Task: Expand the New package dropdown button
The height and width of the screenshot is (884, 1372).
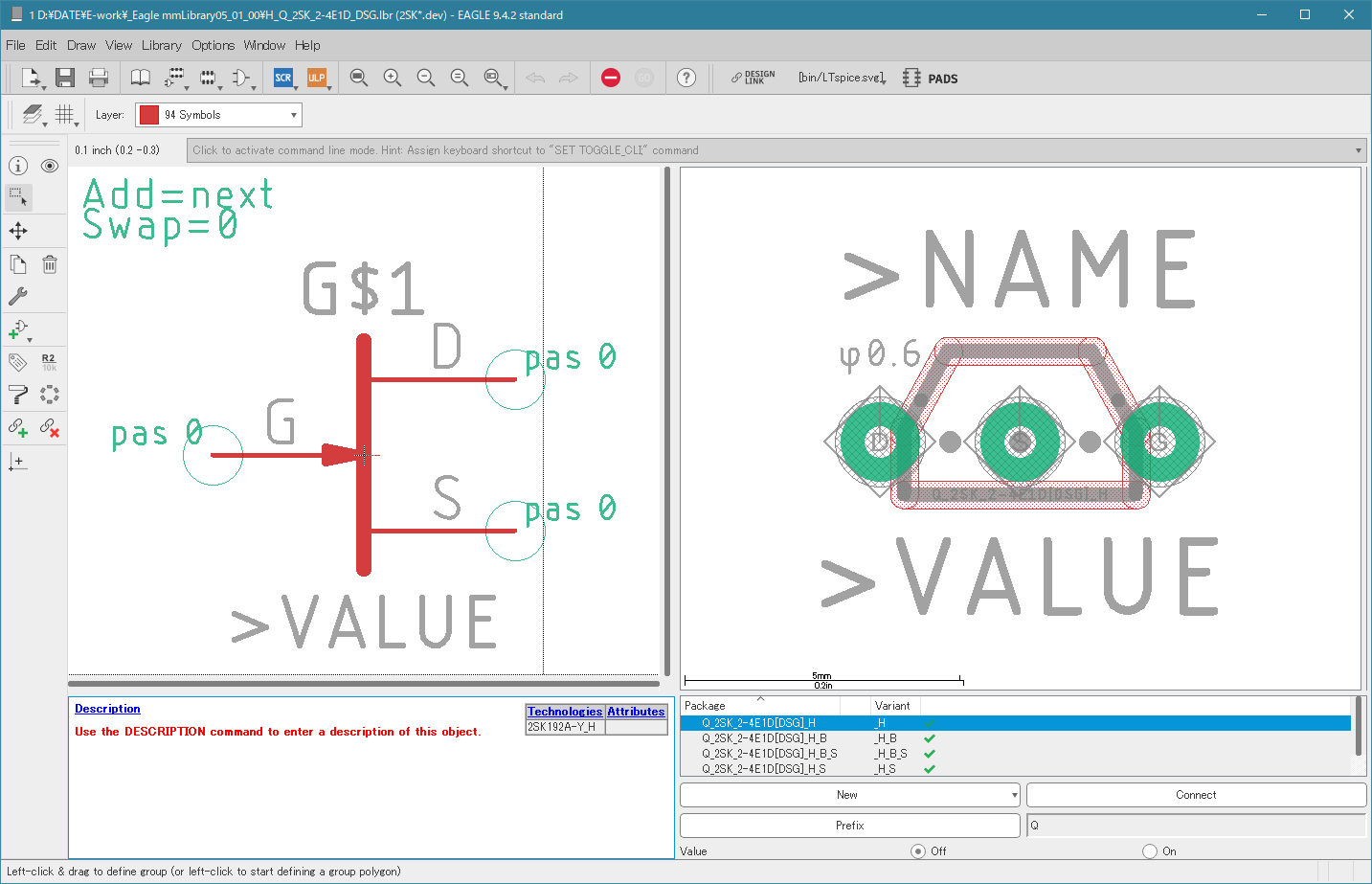Action: [x=1014, y=795]
